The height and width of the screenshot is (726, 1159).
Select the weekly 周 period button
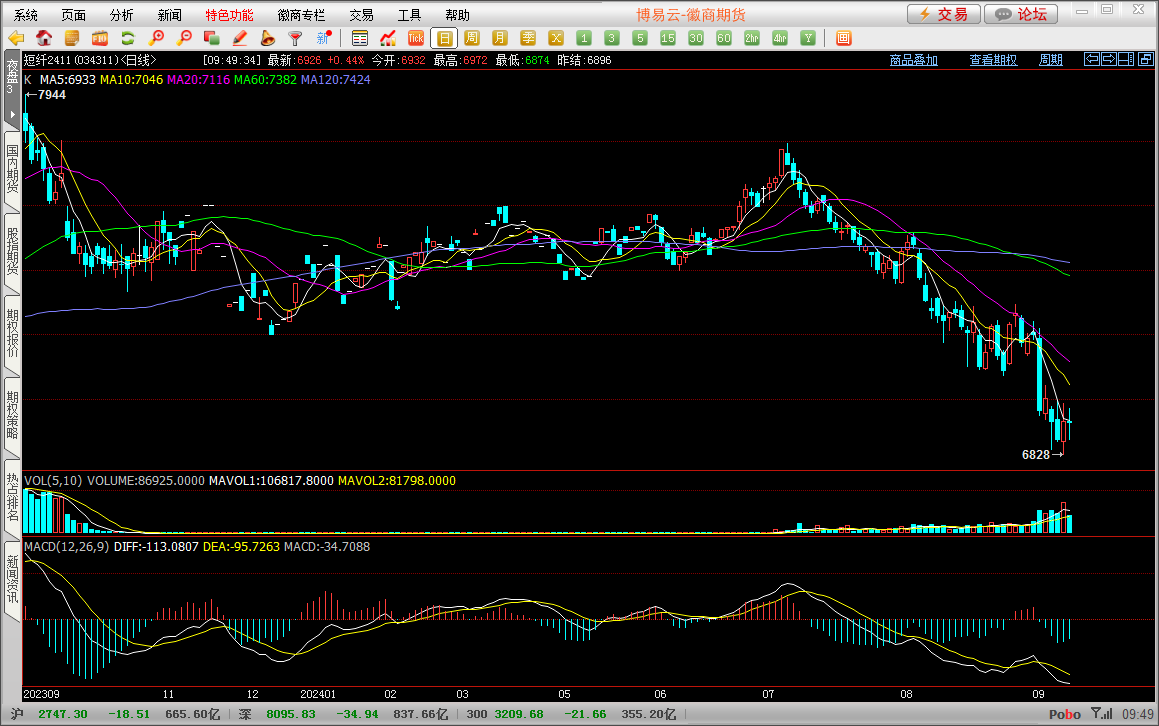pyautogui.click(x=472, y=38)
